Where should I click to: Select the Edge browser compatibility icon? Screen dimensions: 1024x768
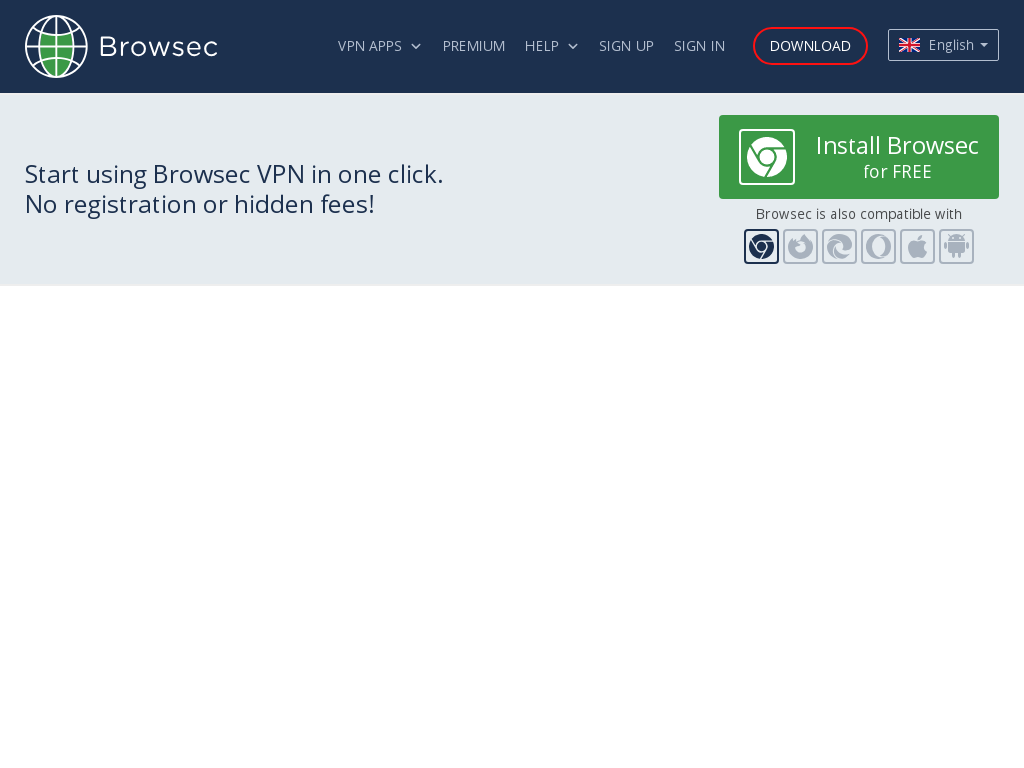[839, 246]
